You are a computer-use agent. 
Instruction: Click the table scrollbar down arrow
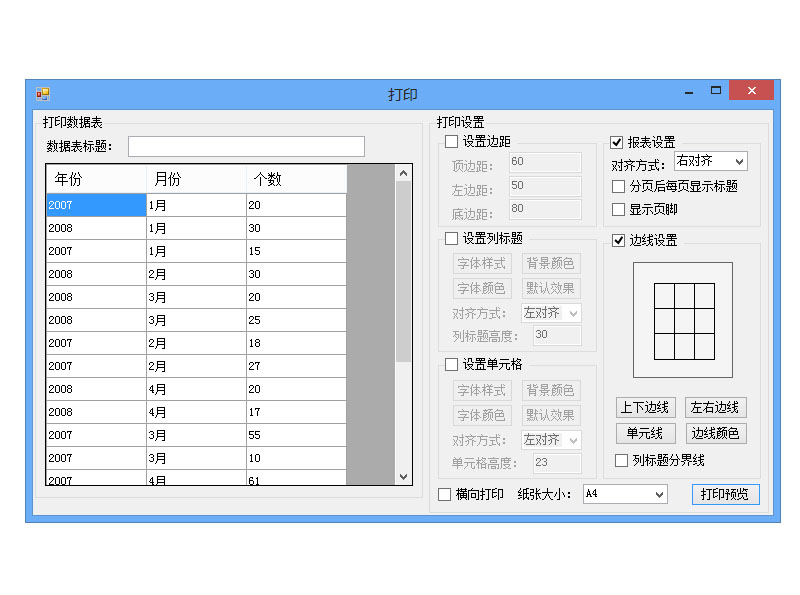404,477
